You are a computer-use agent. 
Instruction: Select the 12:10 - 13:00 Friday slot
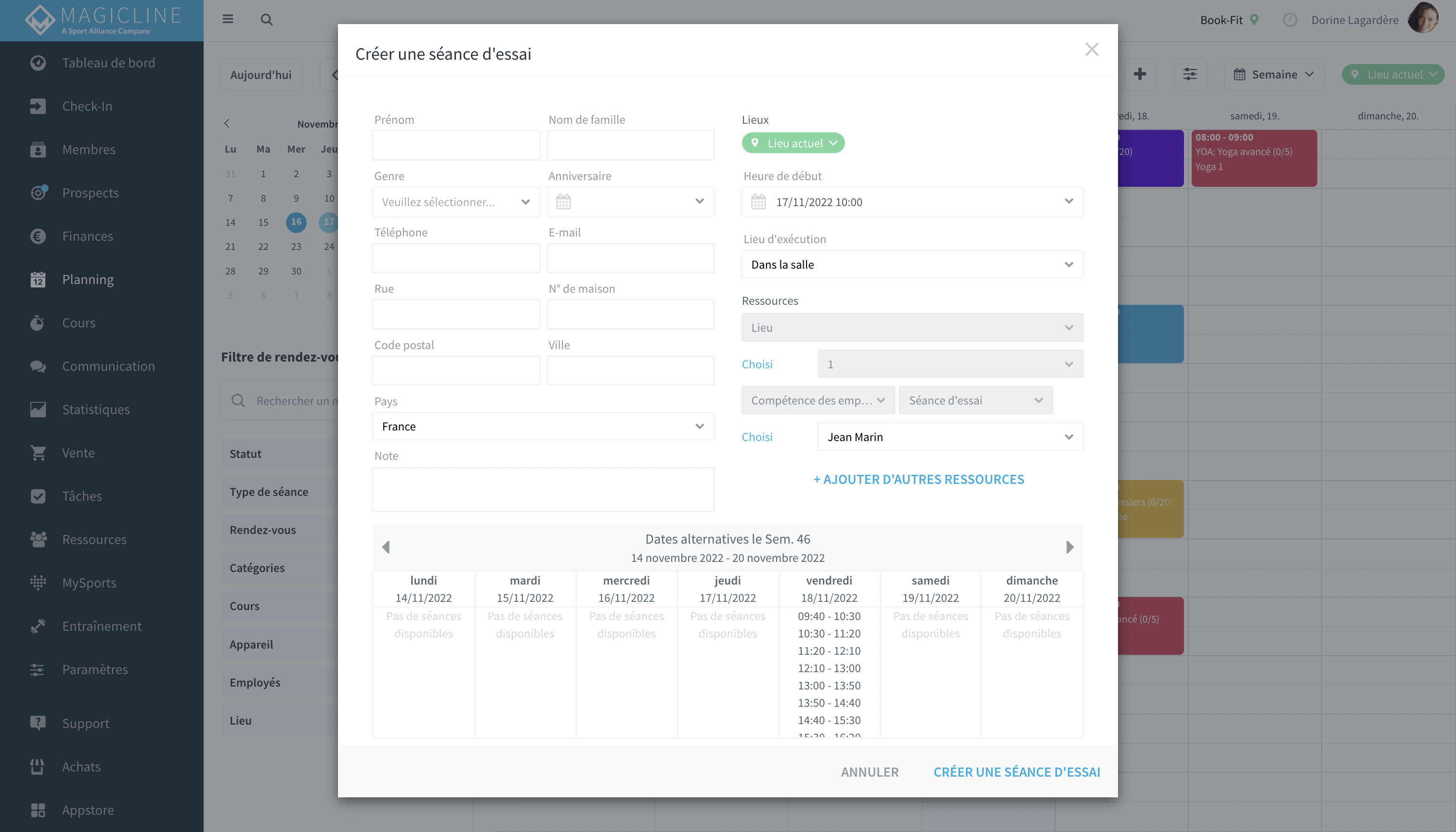(x=829, y=668)
